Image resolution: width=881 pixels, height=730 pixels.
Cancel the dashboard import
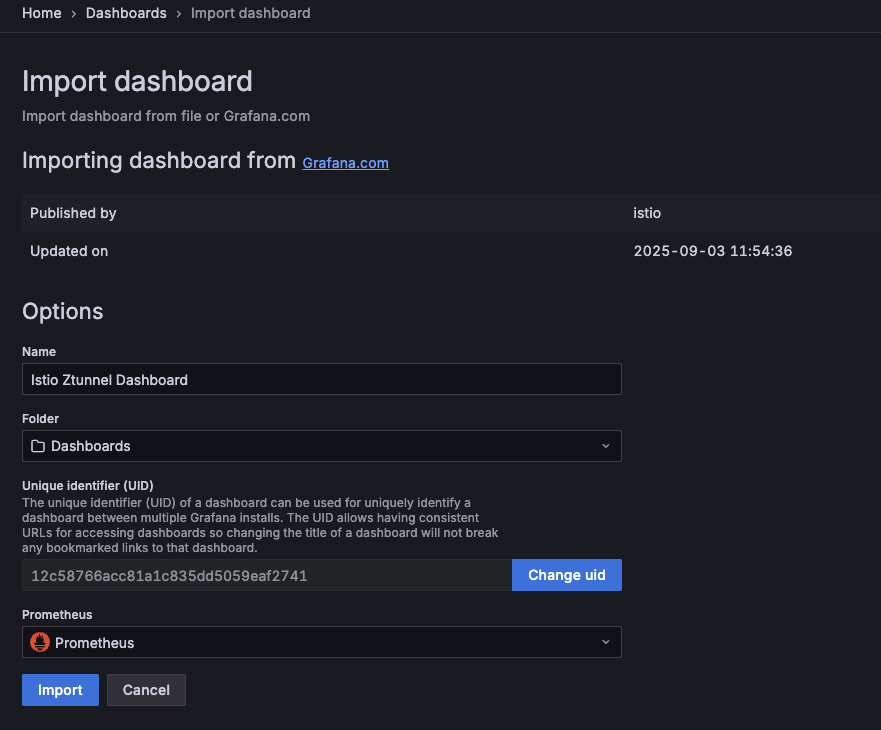[146, 690]
